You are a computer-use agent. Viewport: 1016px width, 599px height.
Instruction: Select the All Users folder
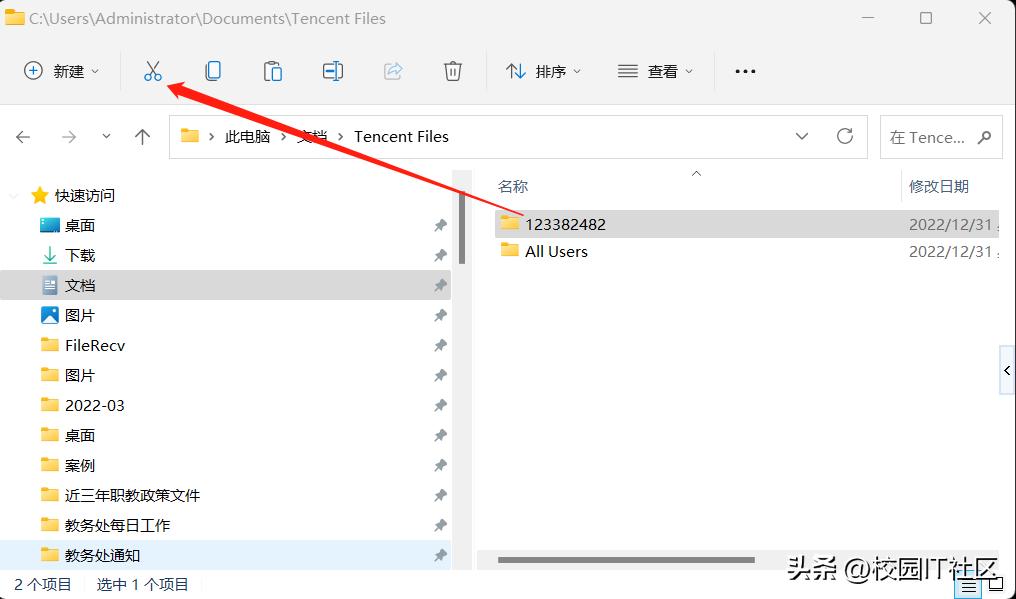[x=556, y=251]
